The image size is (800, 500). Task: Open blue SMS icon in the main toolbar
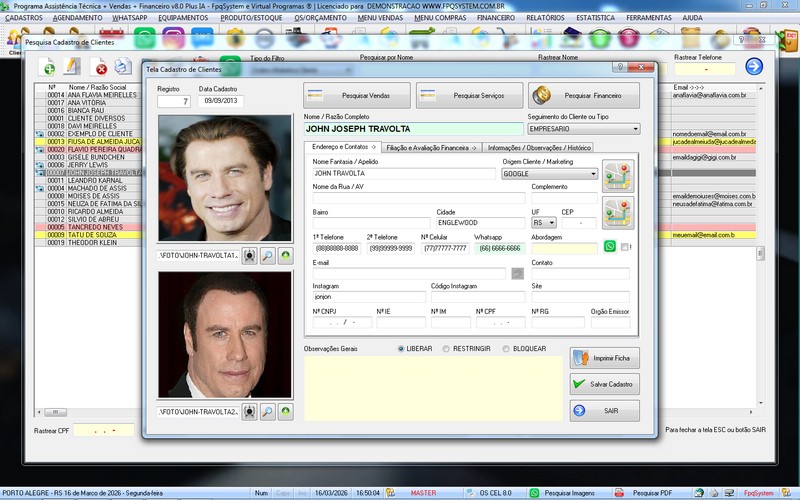tap(202, 39)
